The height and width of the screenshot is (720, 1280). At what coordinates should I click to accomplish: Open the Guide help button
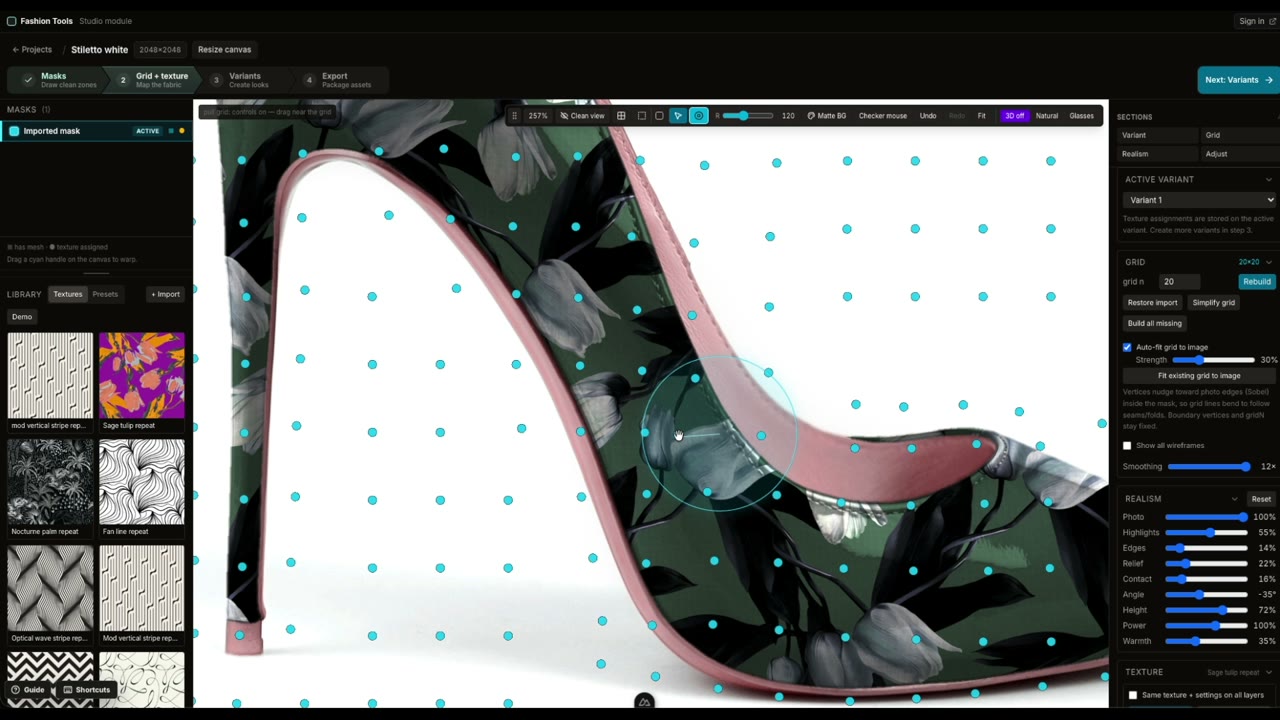[28, 690]
